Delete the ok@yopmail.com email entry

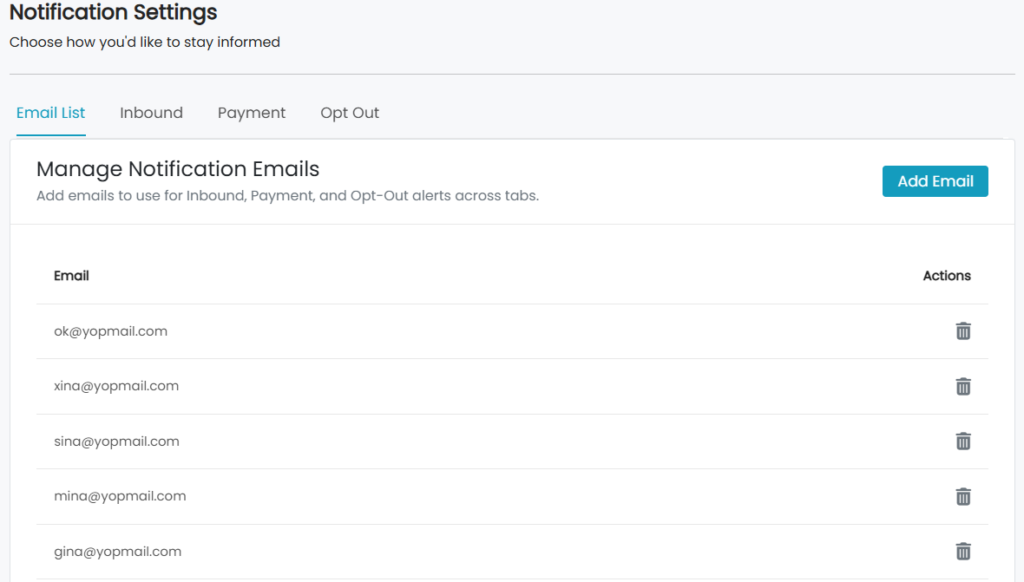coord(963,331)
